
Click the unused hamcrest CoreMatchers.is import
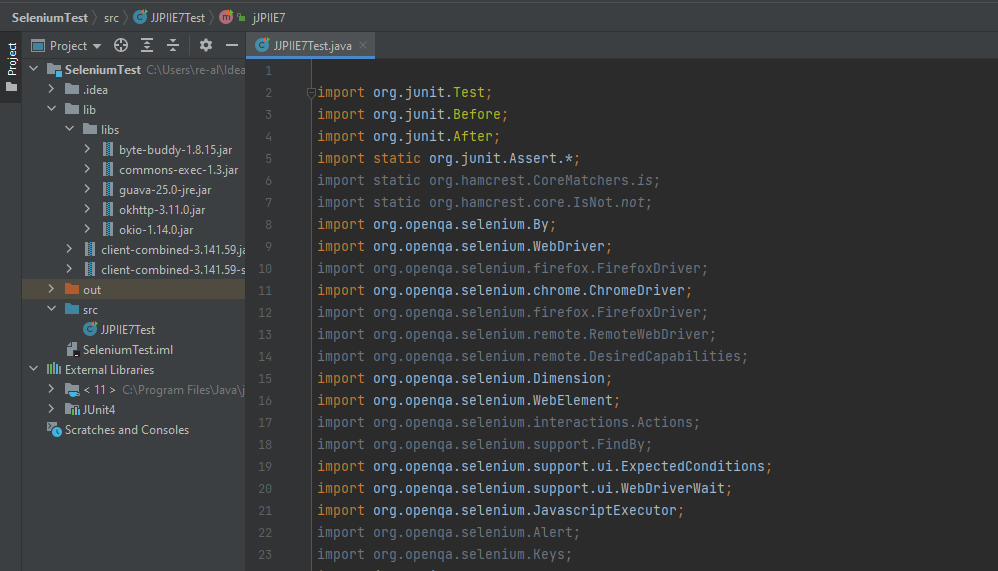click(489, 181)
